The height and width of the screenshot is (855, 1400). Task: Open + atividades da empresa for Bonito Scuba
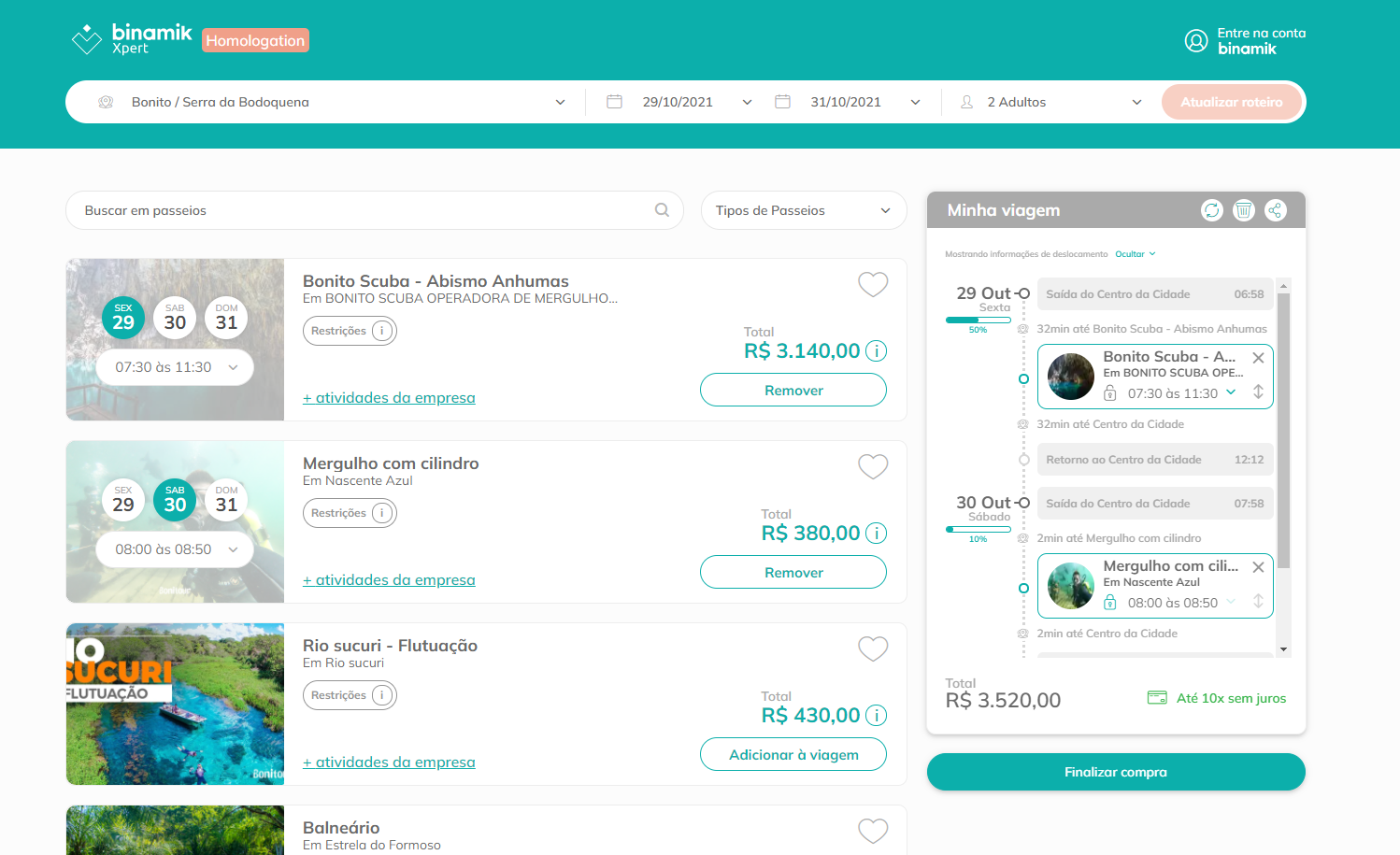[x=389, y=398]
